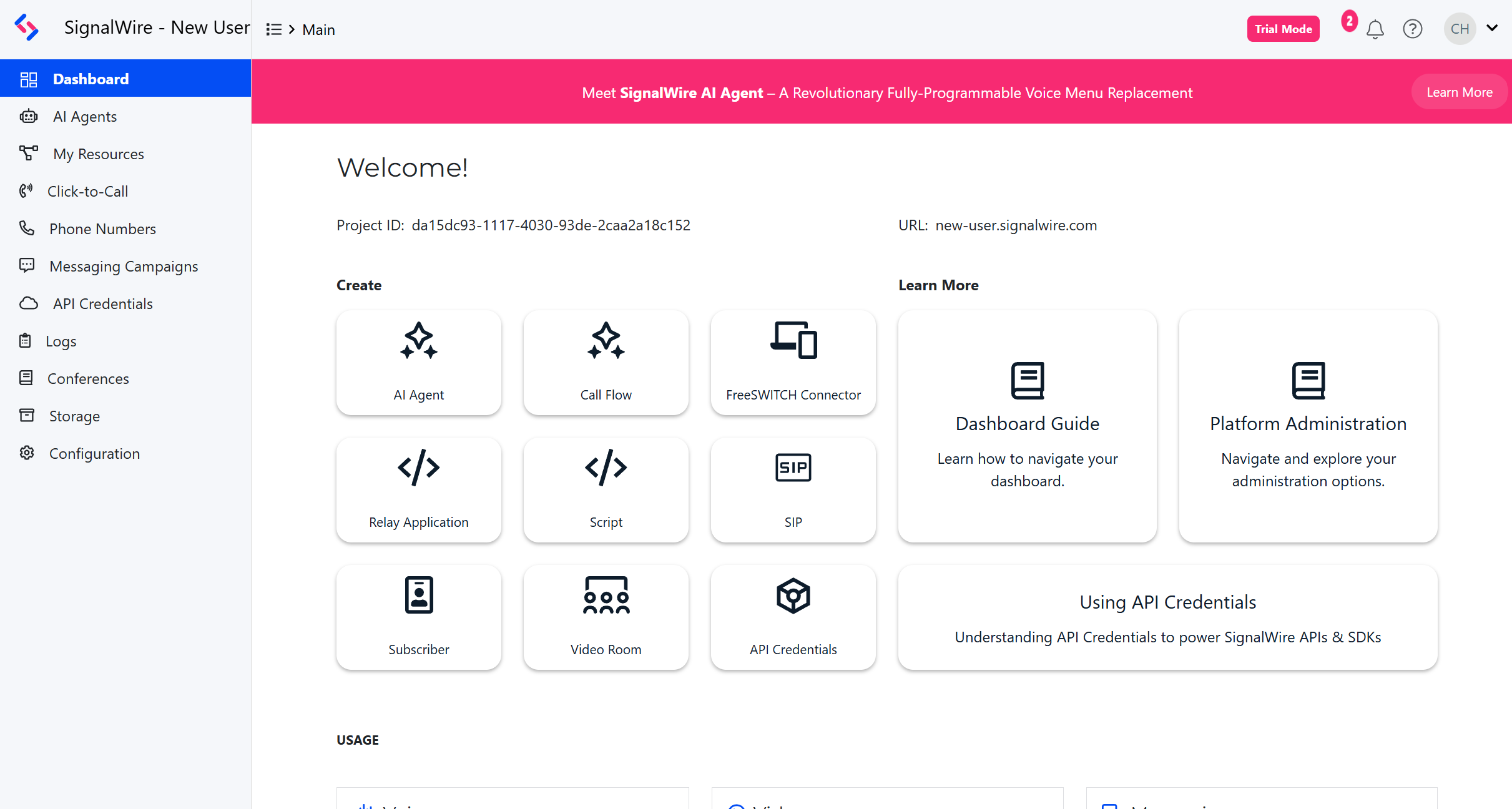Click the SignalWire logo icon
Screen dimensions: 1512x809
point(26,27)
